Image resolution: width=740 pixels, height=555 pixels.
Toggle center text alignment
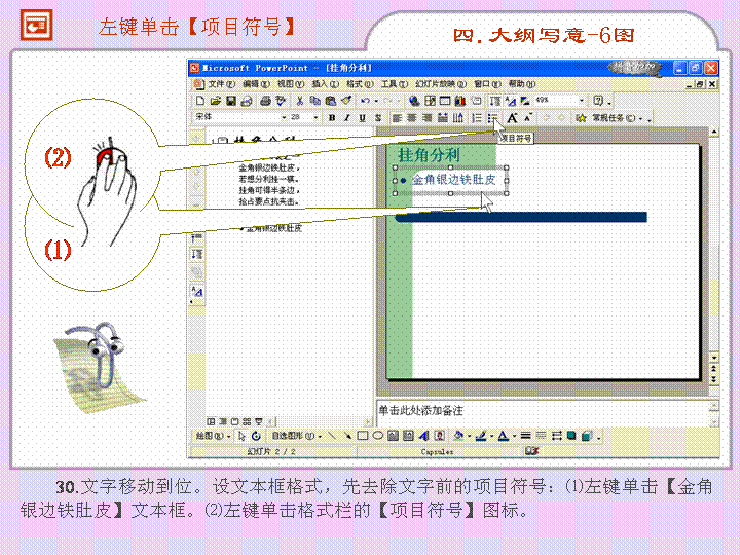tap(412, 118)
